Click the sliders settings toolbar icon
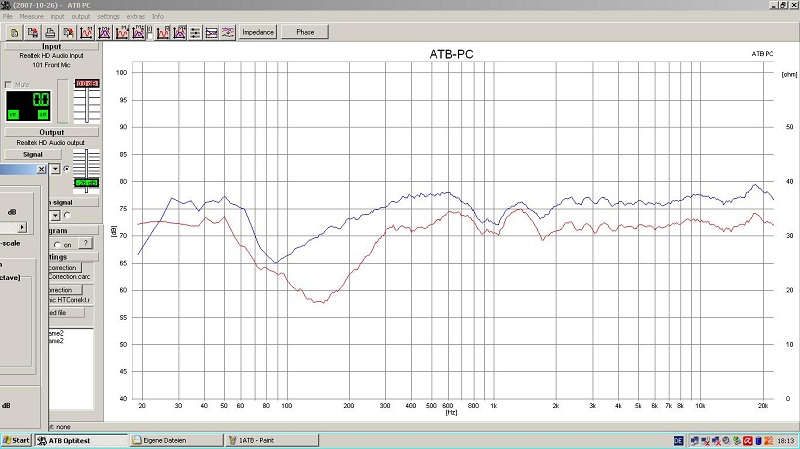This screenshot has width=800, height=449. (194, 32)
